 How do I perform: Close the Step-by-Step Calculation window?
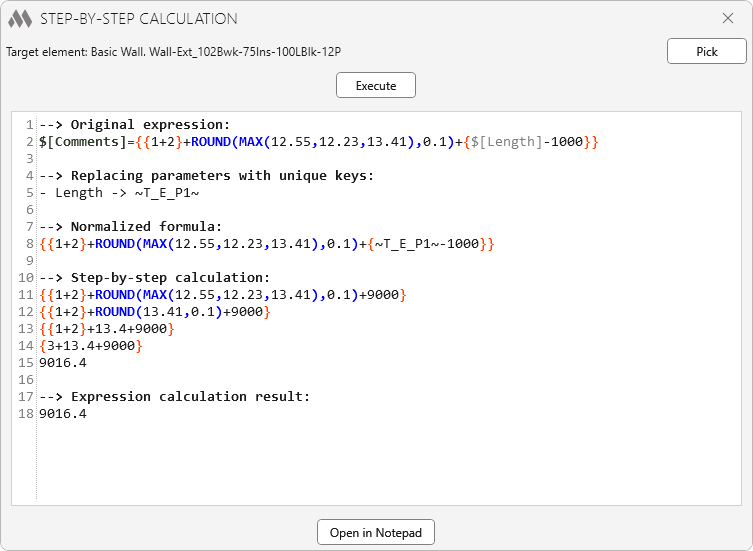coord(728,18)
